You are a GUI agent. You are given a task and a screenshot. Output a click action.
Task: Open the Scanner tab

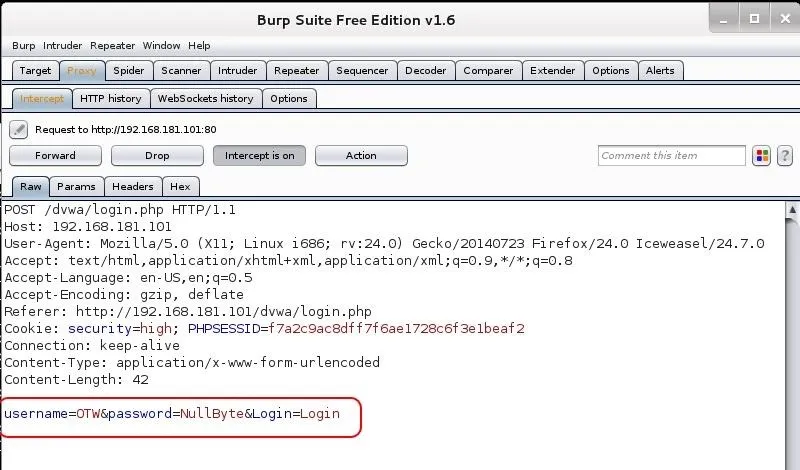(x=181, y=71)
